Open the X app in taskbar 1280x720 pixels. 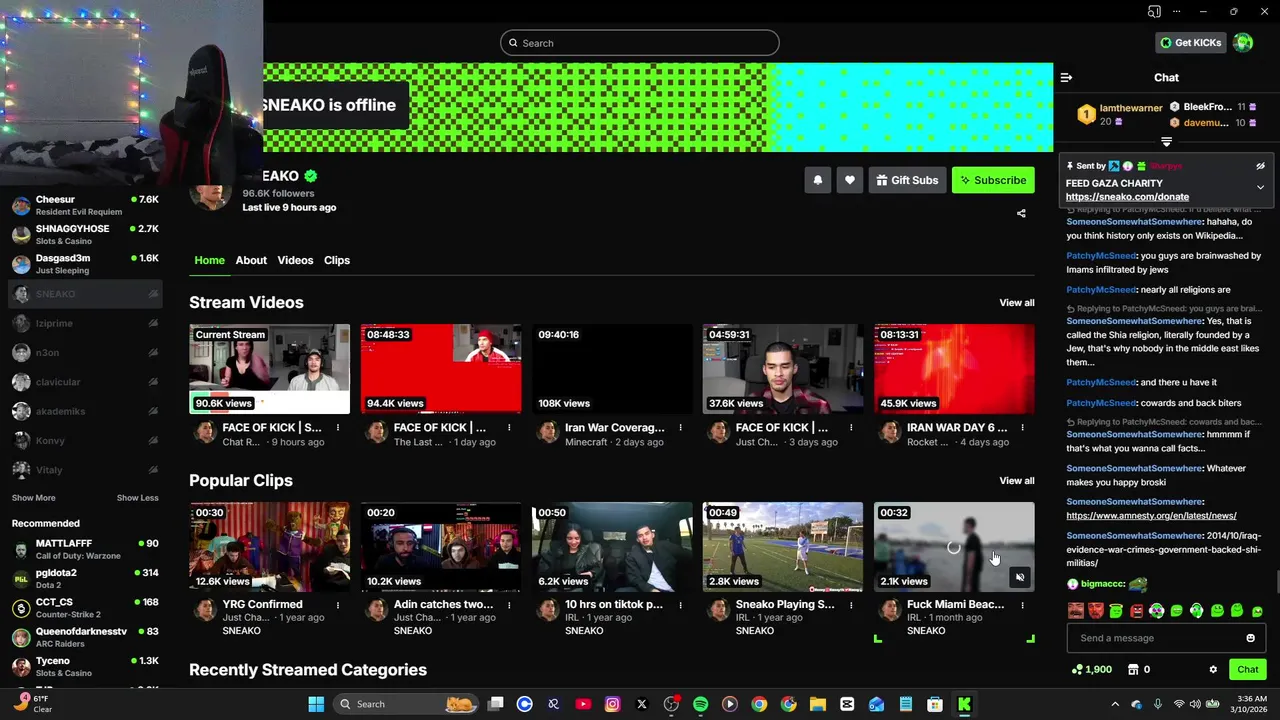pos(642,704)
